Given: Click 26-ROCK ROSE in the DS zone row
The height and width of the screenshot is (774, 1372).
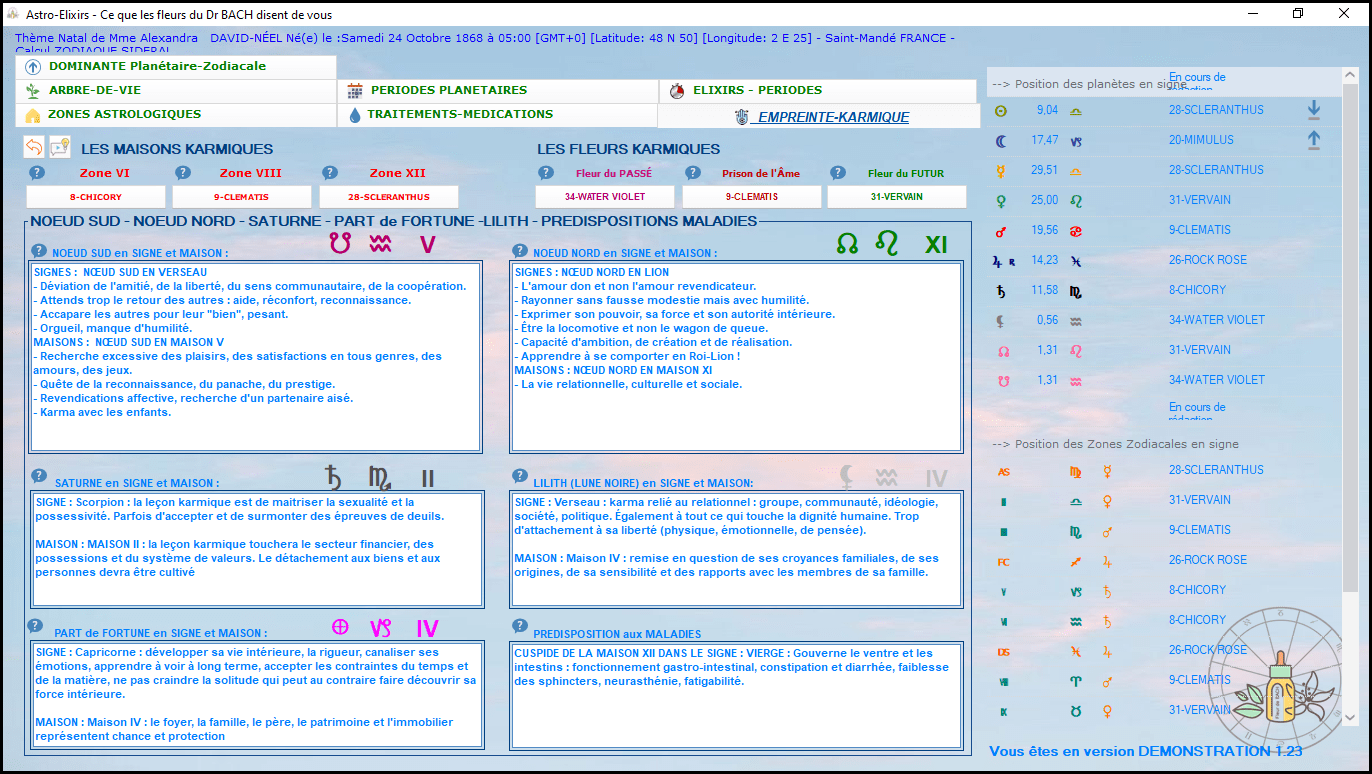Looking at the screenshot, I should (1208, 650).
